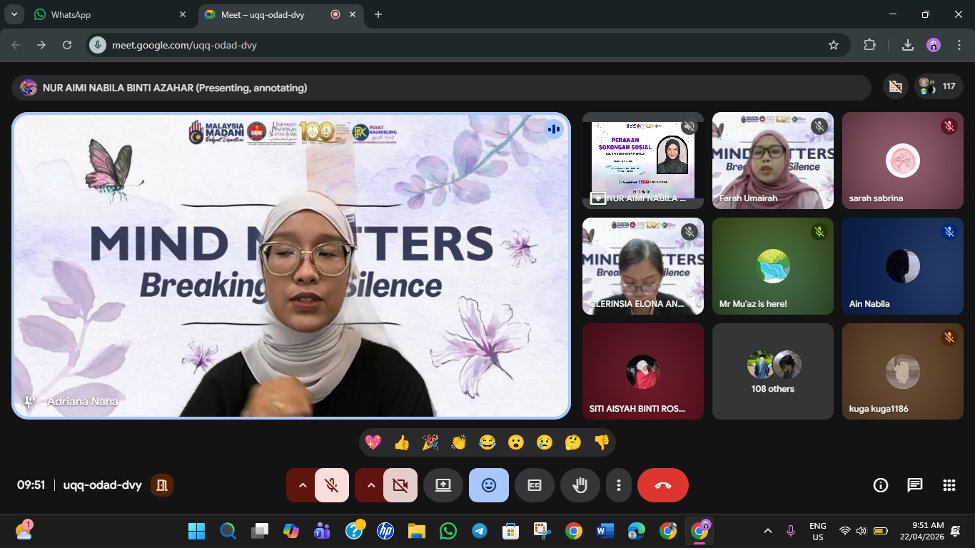The image size is (977, 550).
Task: Toggle closed captions
Action: pos(534,485)
